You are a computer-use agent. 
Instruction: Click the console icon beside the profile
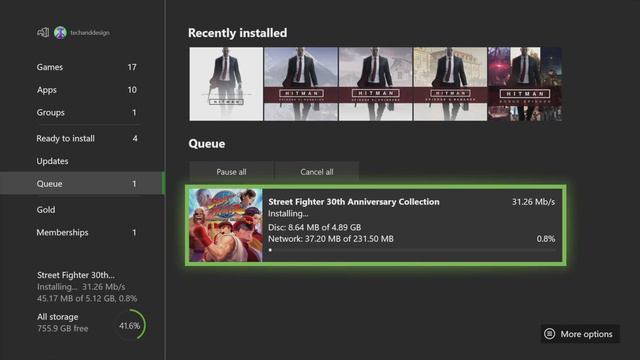[43, 32]
